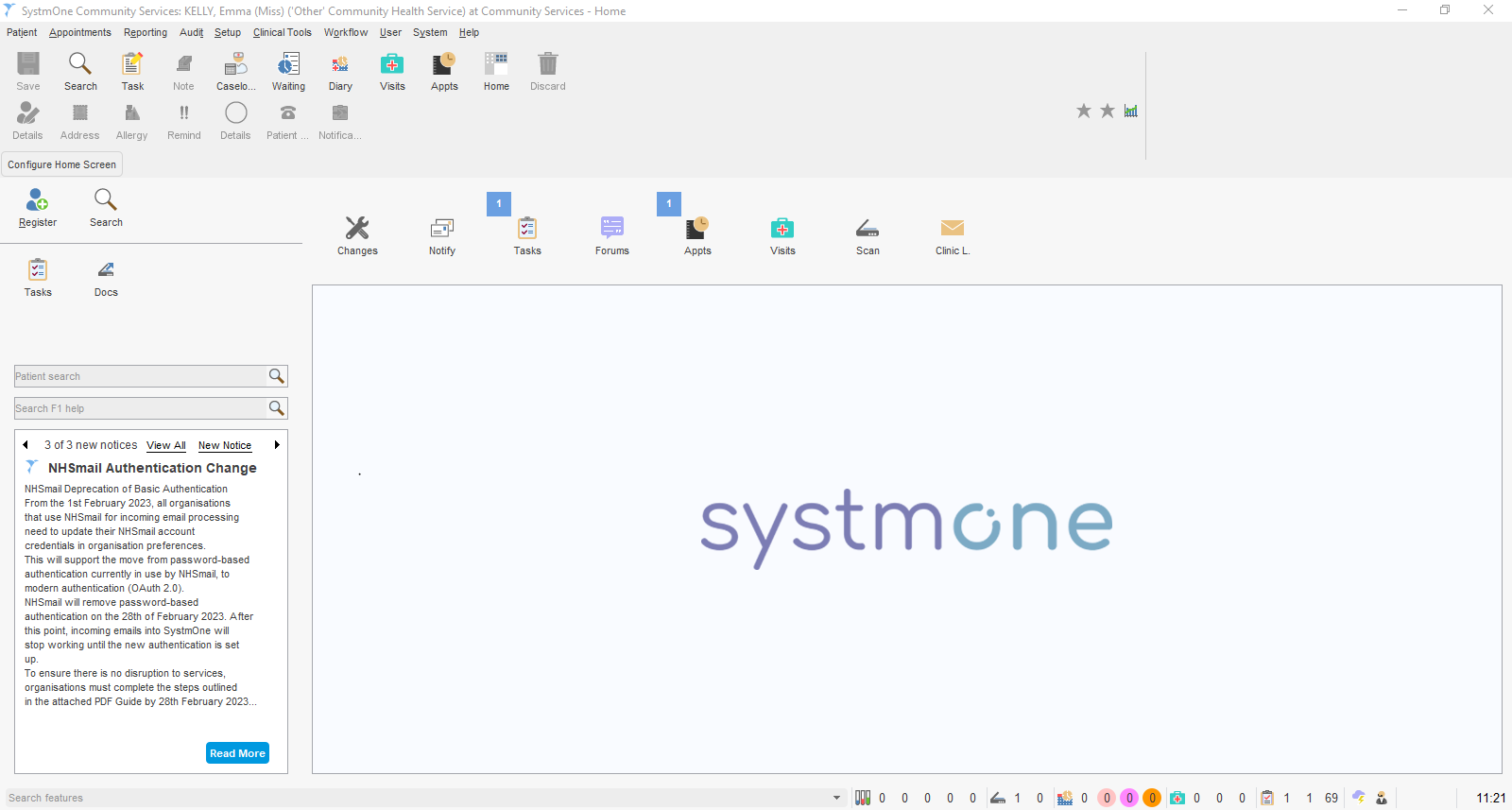Click the patient Details pencil icon
This screenshot has width=1512, height=810.
28,113
